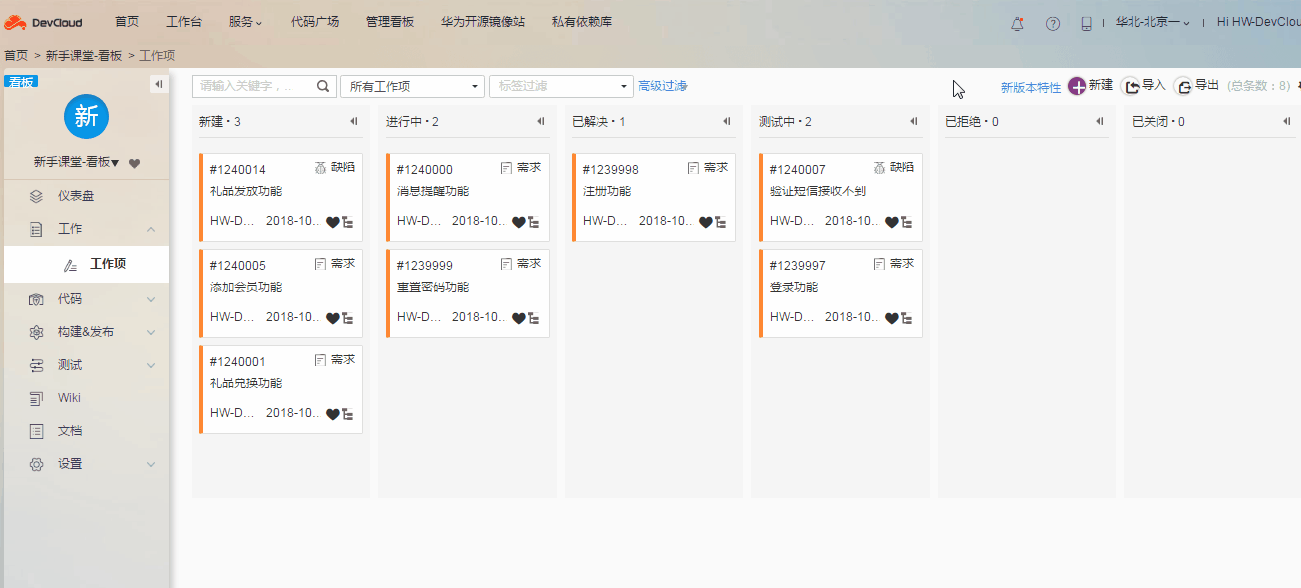Click the magnifier icon in the keyword search box
The image size is (1301, 588).
322,86
